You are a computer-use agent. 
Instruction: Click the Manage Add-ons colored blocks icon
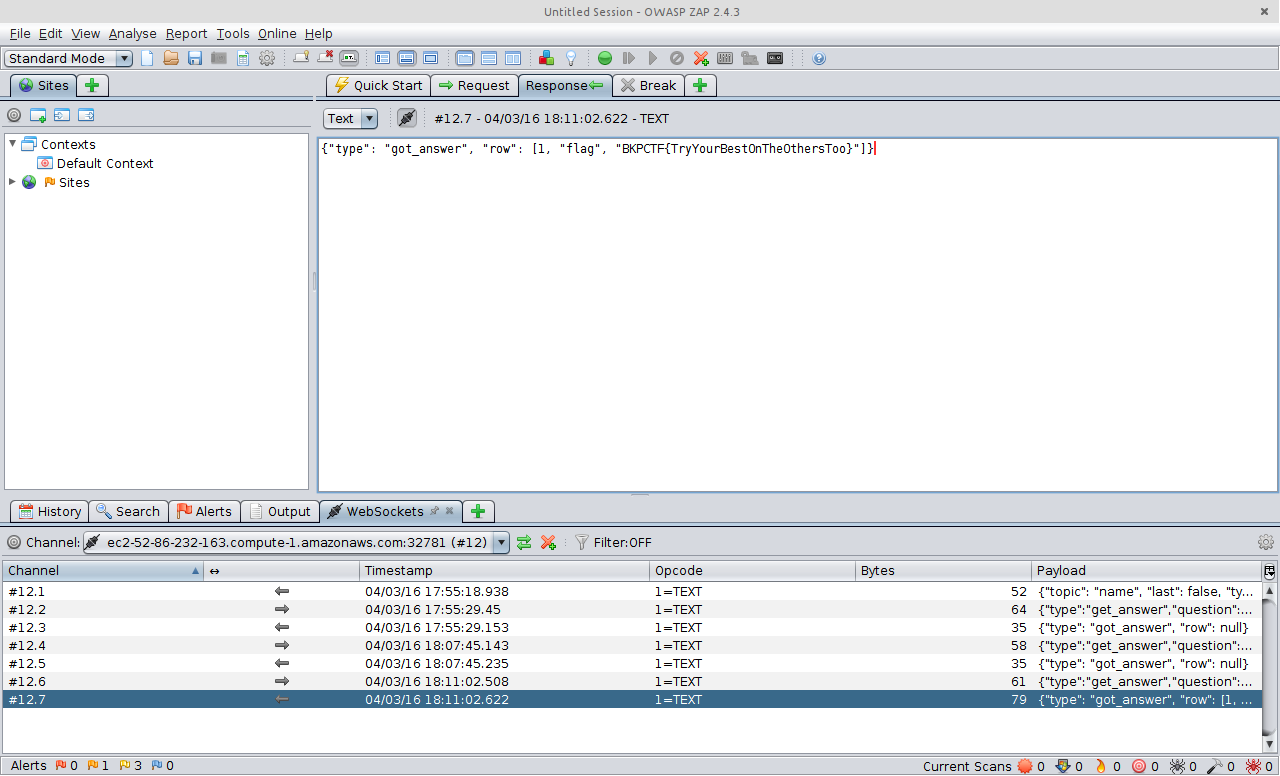coord(546,58)
